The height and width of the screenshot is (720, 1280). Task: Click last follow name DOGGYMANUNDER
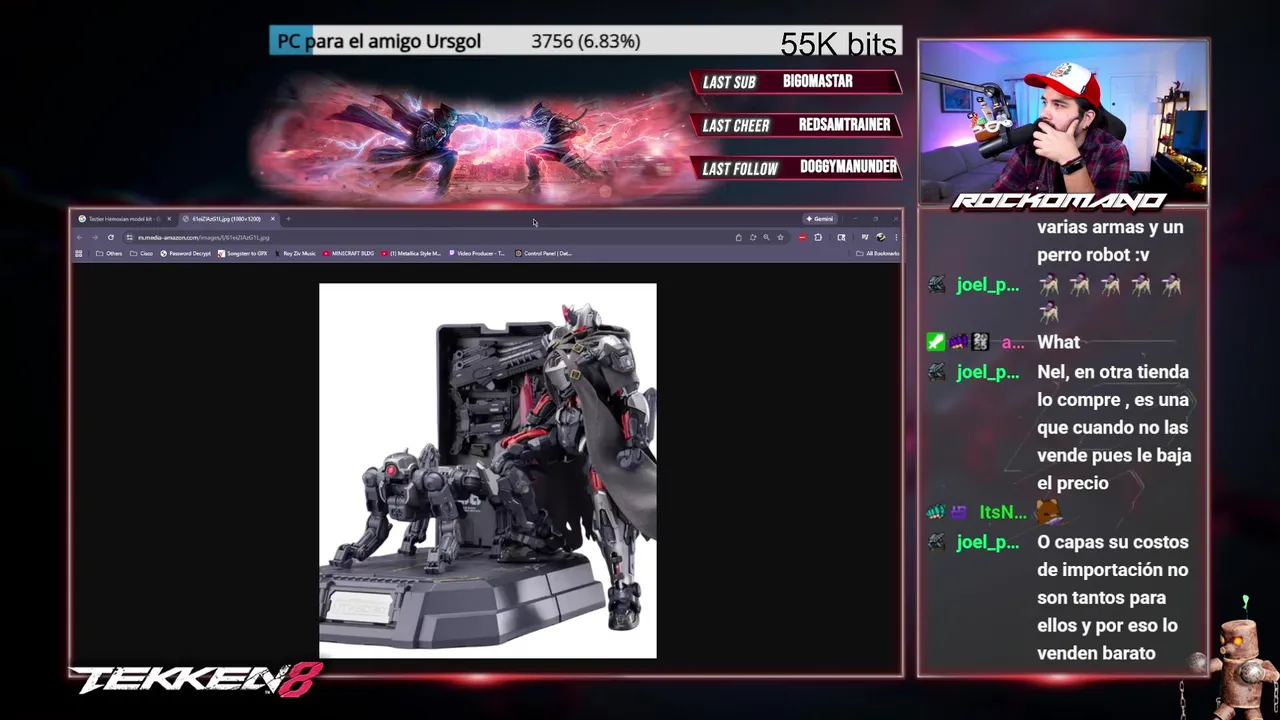point(849,167)
